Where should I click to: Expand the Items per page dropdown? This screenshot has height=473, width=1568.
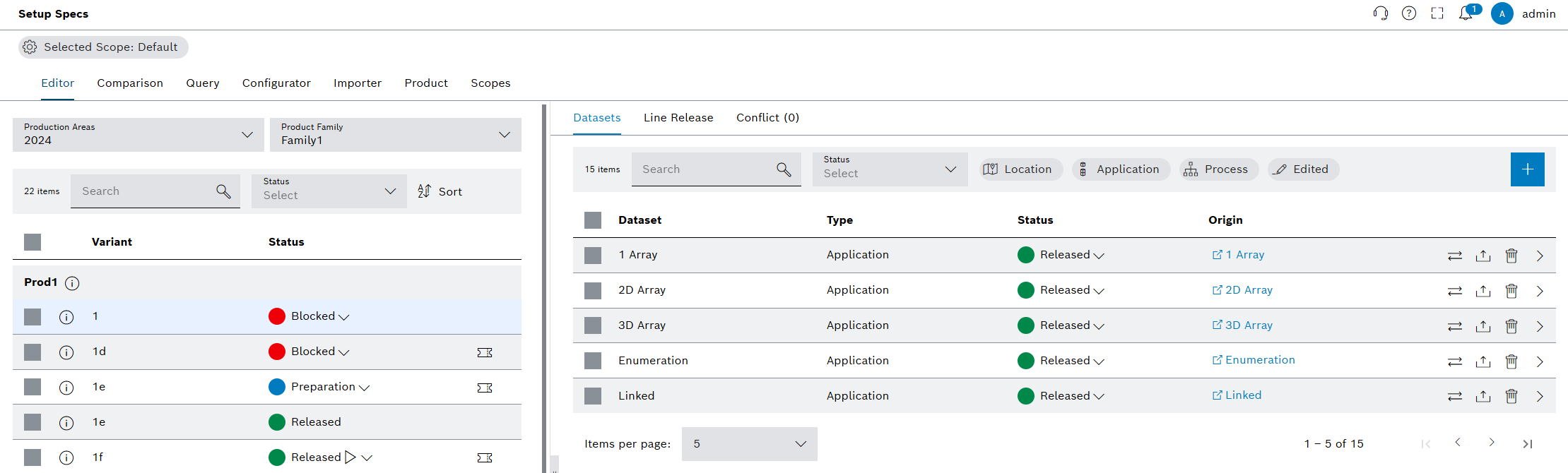749,444
